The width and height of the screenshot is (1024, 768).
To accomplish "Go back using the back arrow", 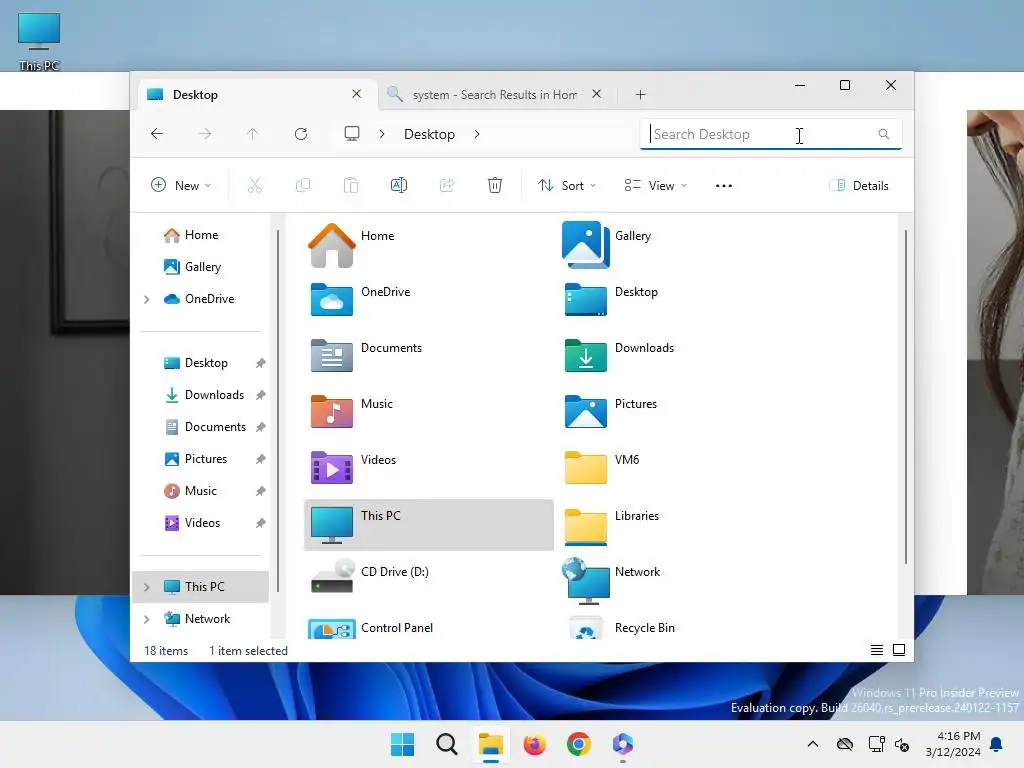I will pos(157,134).
